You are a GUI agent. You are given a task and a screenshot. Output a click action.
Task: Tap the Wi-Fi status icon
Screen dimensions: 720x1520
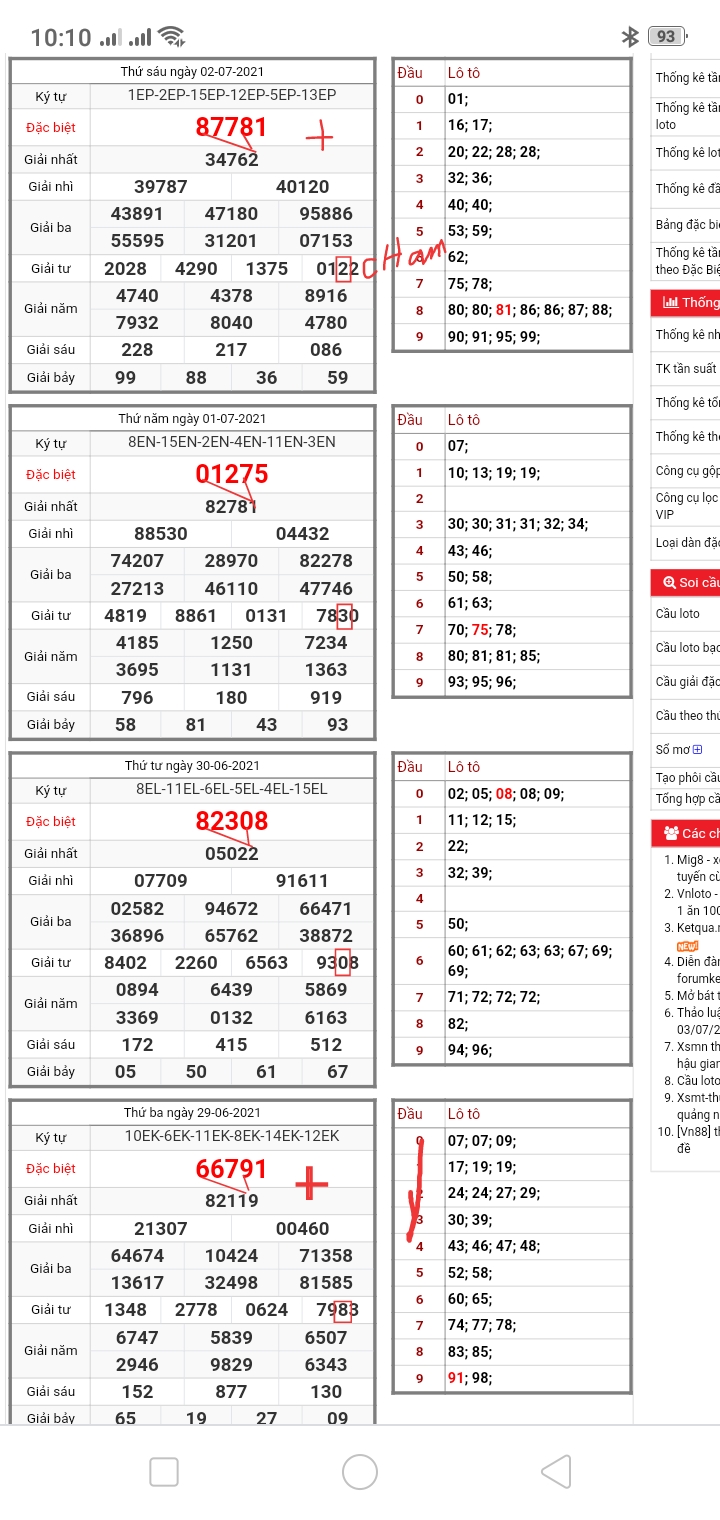click(x=172, y=37)
